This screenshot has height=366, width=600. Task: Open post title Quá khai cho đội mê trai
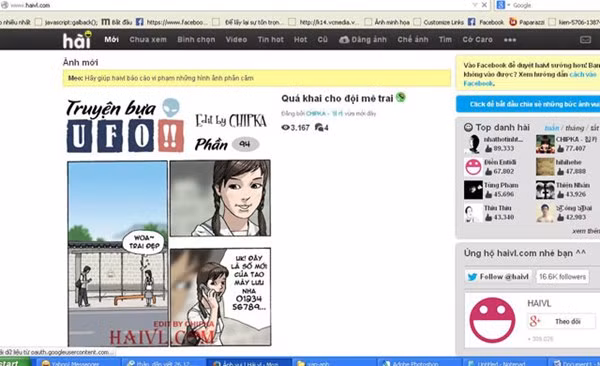pos(337,98)
